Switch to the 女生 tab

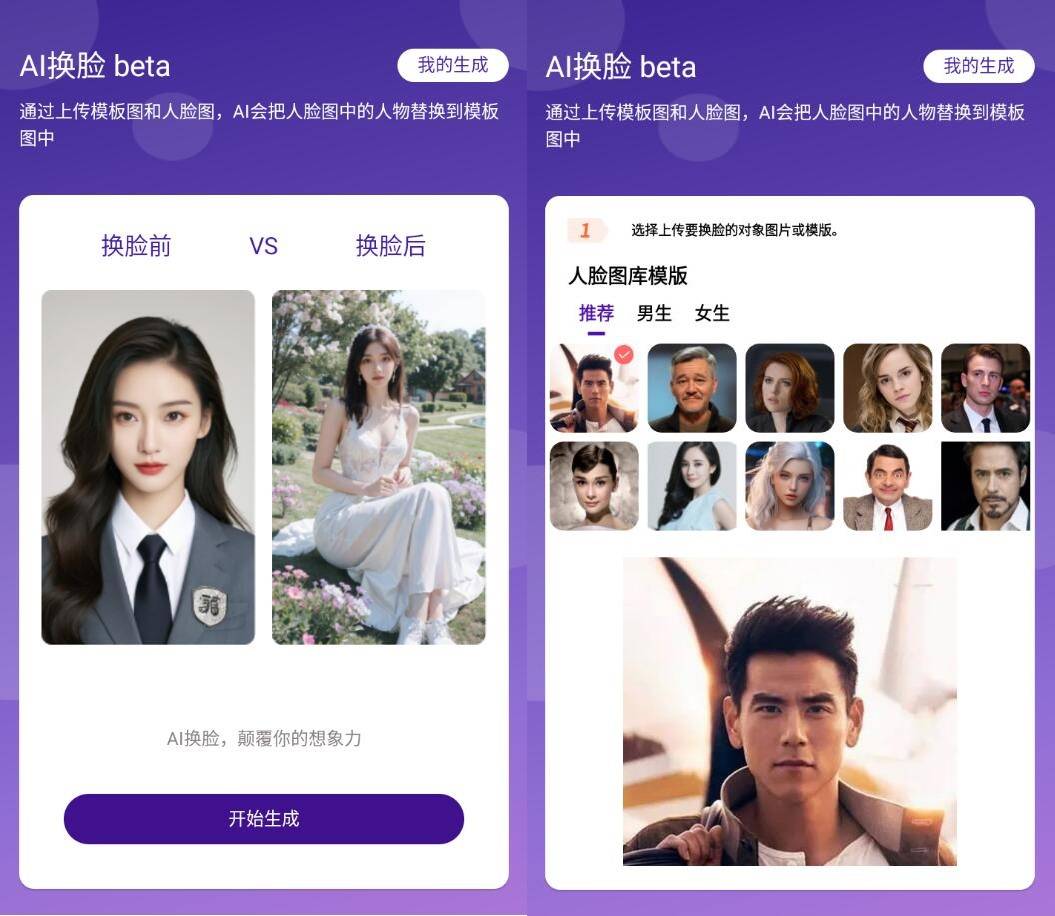click(712, 313)
